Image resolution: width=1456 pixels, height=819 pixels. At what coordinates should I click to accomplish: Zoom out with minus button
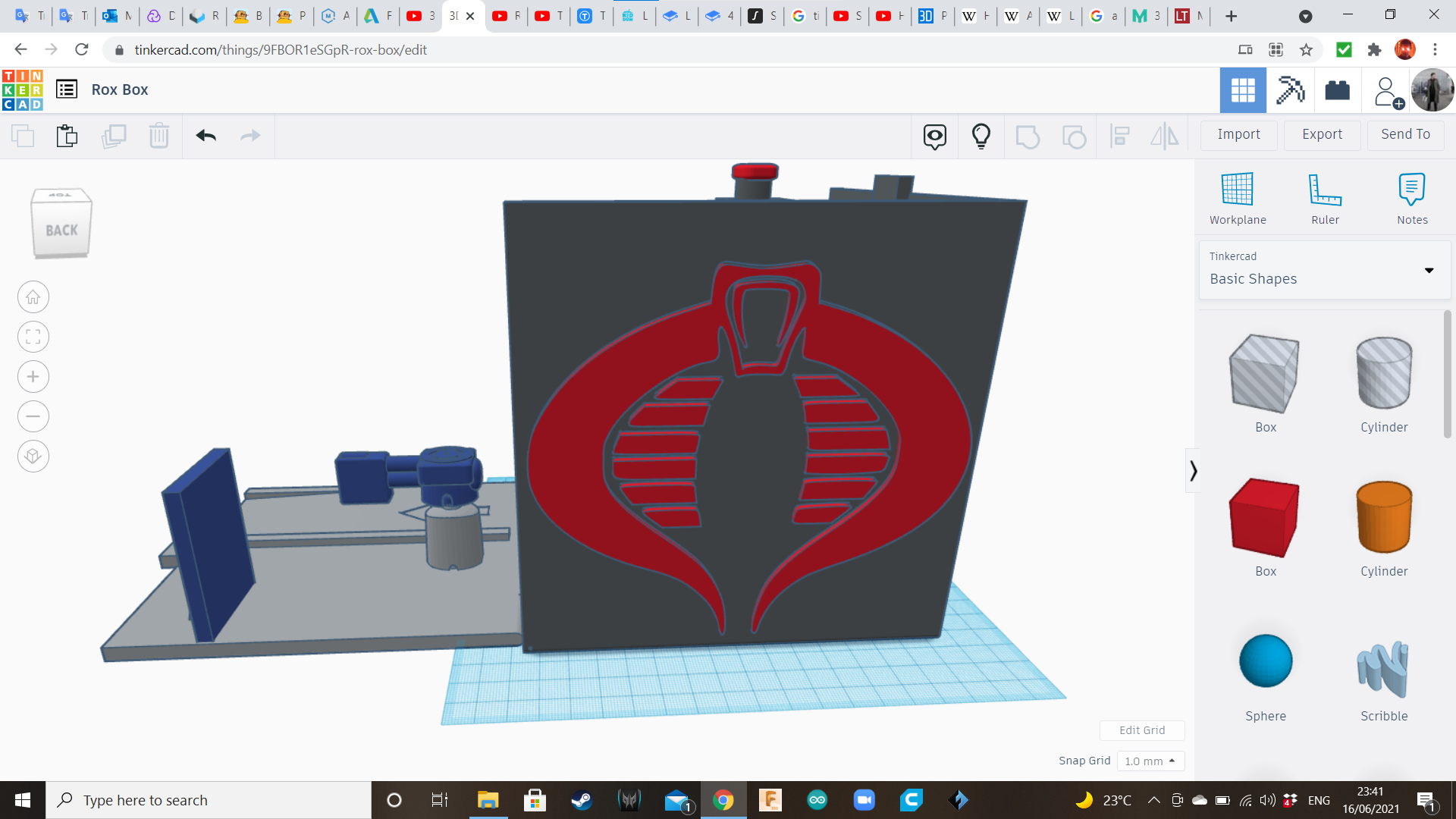pos(33,416)
